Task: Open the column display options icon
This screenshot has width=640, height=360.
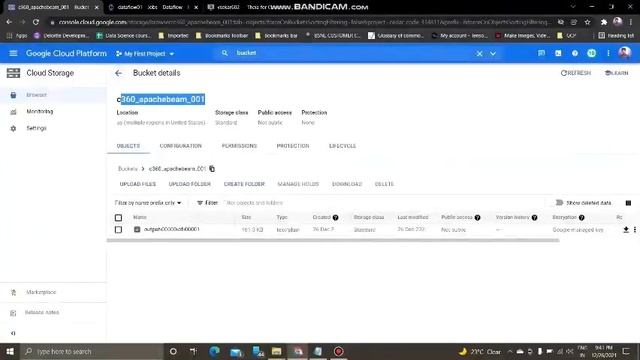Action: click(628, 203)
